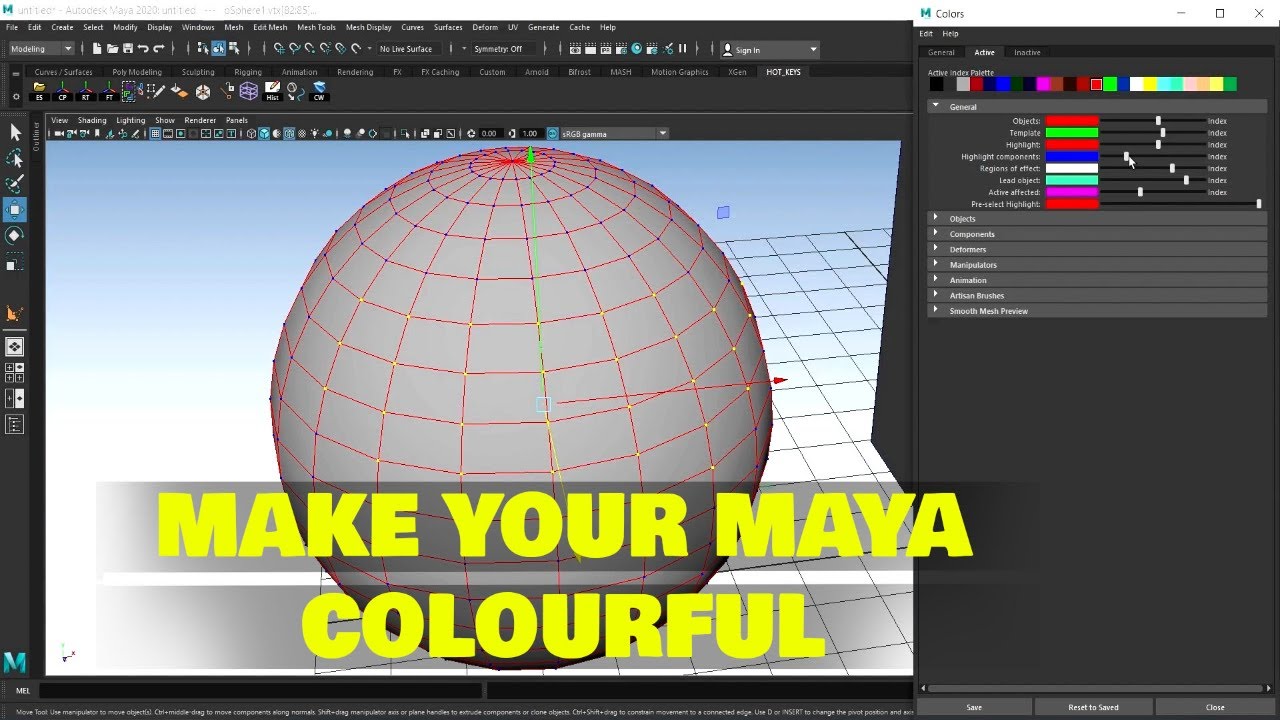Click the Save Scene floppy icon
Image resolution: width=1280 pixels, height=720 pixels.
click(x=127, y=48)
